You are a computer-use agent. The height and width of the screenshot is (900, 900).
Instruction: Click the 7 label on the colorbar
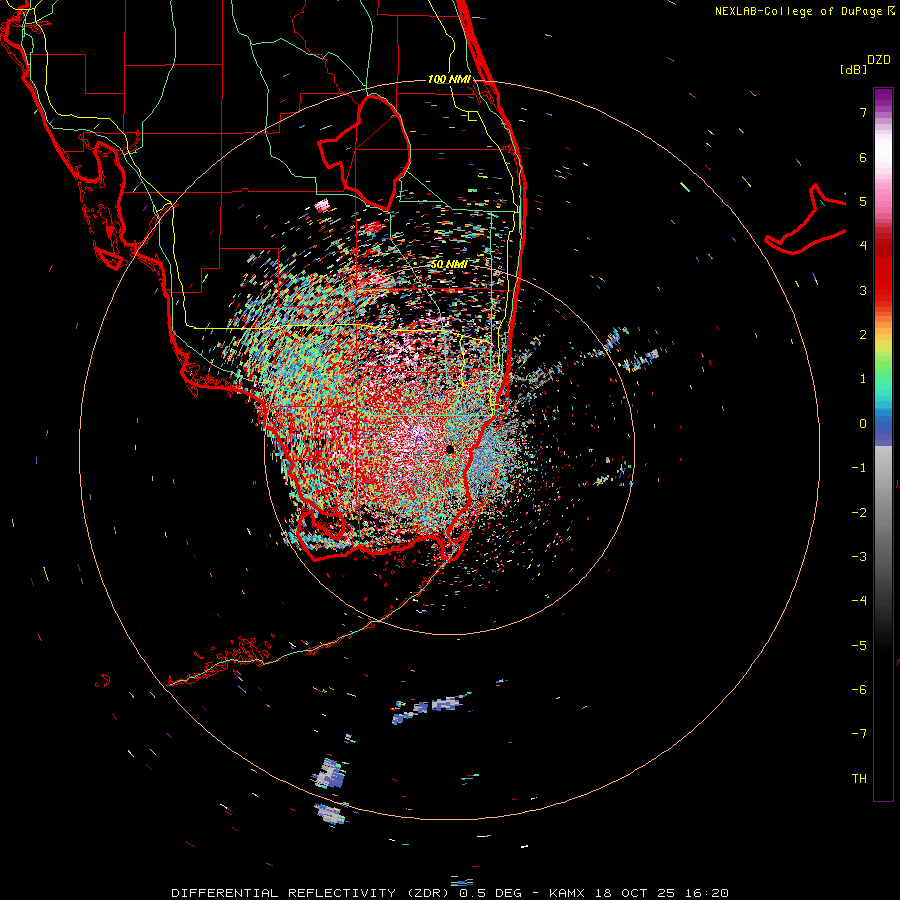click(863, 112)
